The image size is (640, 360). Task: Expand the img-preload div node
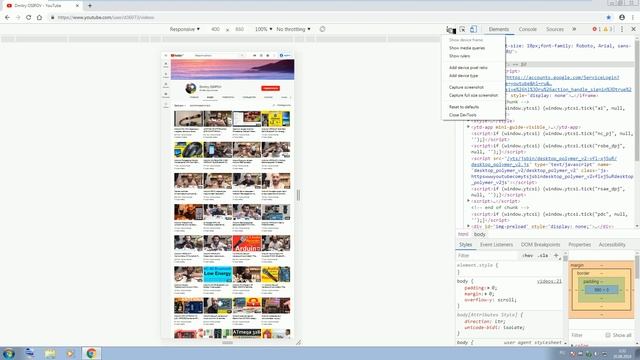click(469, 226)
